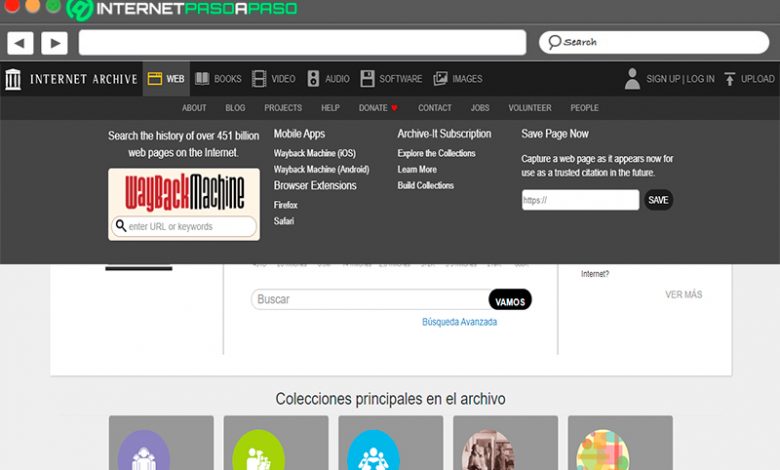This screenshot has height=470, width=780.
Task: Click the Web window icon
Action: coord(155,79)
